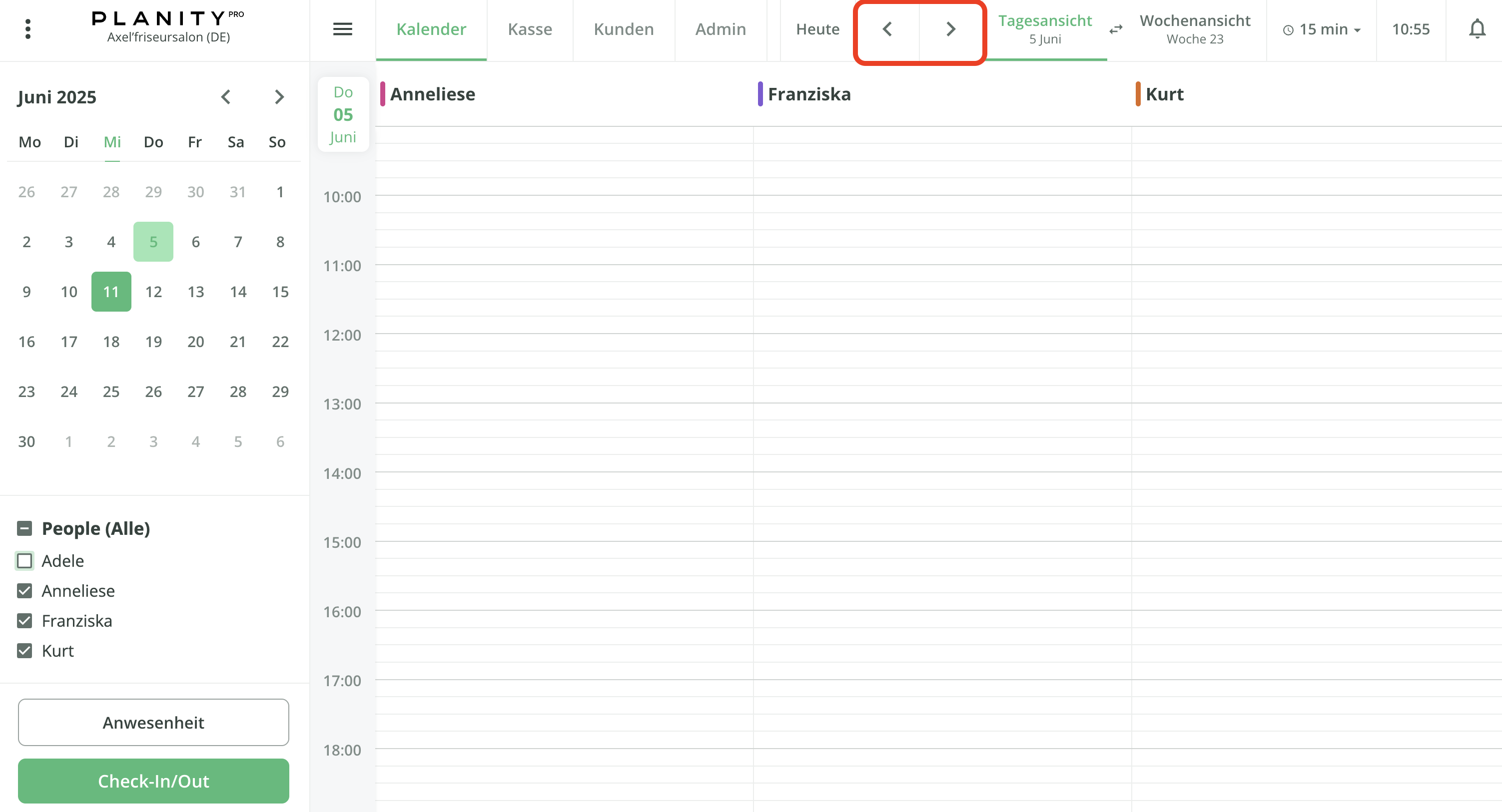Click the day/week view swap arrows icon

click(x=1115, y=29)
